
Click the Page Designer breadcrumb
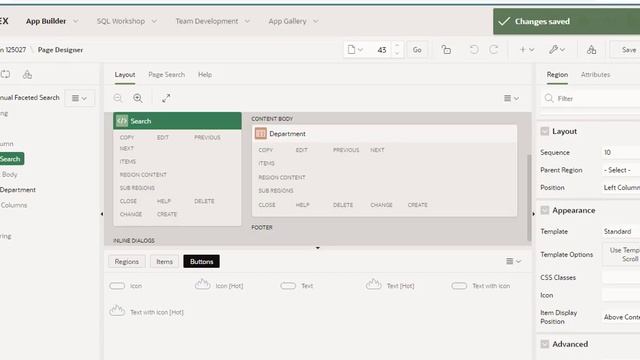pos(60,50)
